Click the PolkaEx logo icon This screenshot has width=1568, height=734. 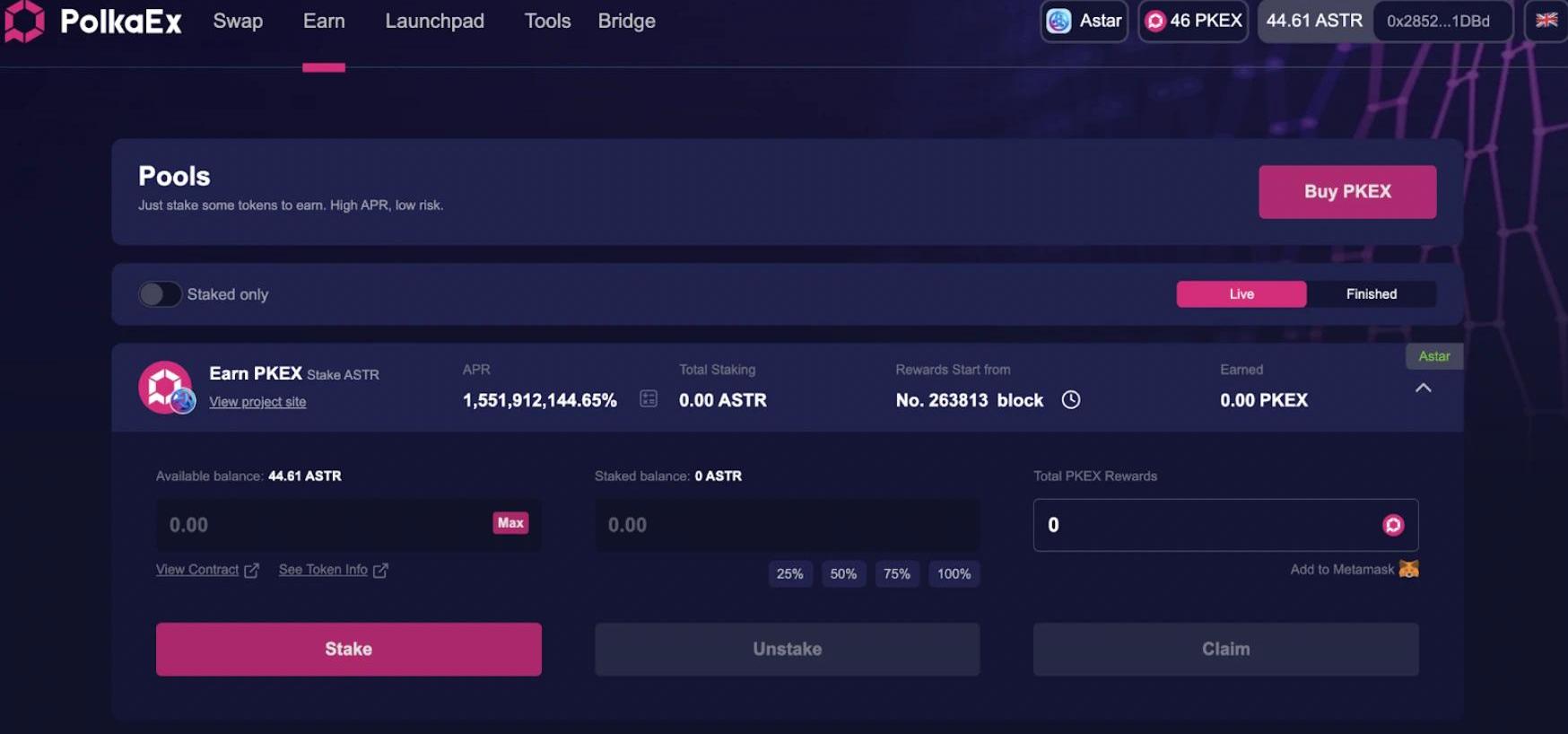24,22
